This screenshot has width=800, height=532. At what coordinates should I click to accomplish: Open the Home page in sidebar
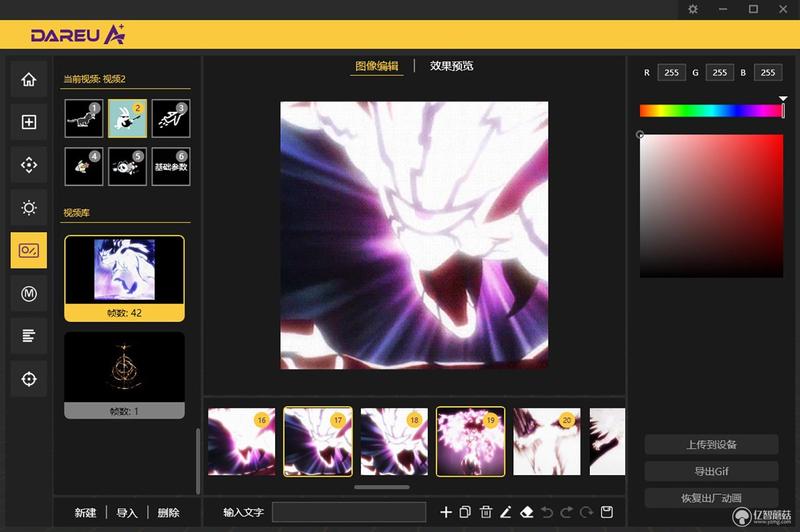click(x=29, y=80)
